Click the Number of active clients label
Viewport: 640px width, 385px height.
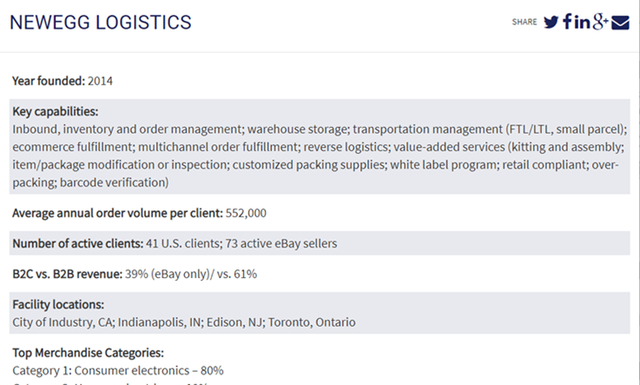click(78, 243)
